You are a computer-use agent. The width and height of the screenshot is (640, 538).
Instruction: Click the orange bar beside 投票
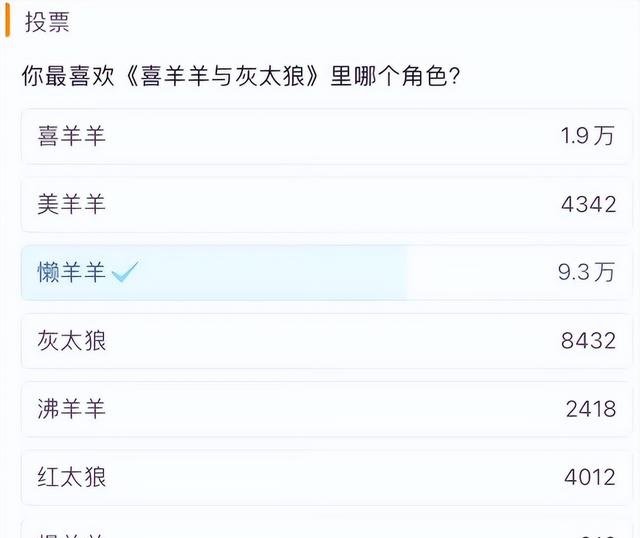8,22
